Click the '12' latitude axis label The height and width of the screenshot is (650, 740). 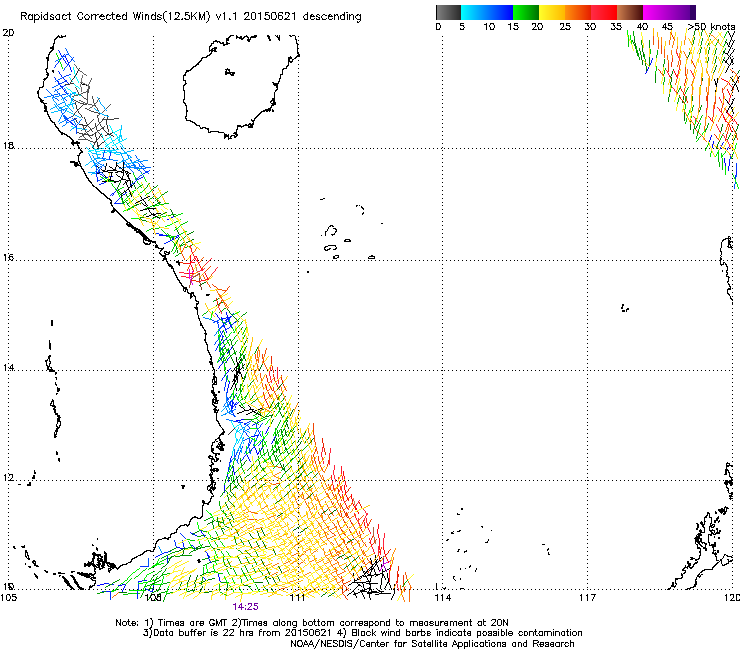pyautogui.click(x=8, y=478)
